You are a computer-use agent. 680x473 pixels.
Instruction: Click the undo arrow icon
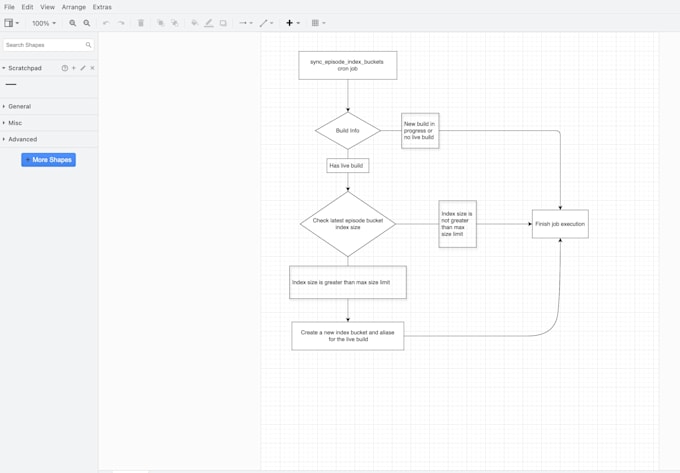(106, 23)
